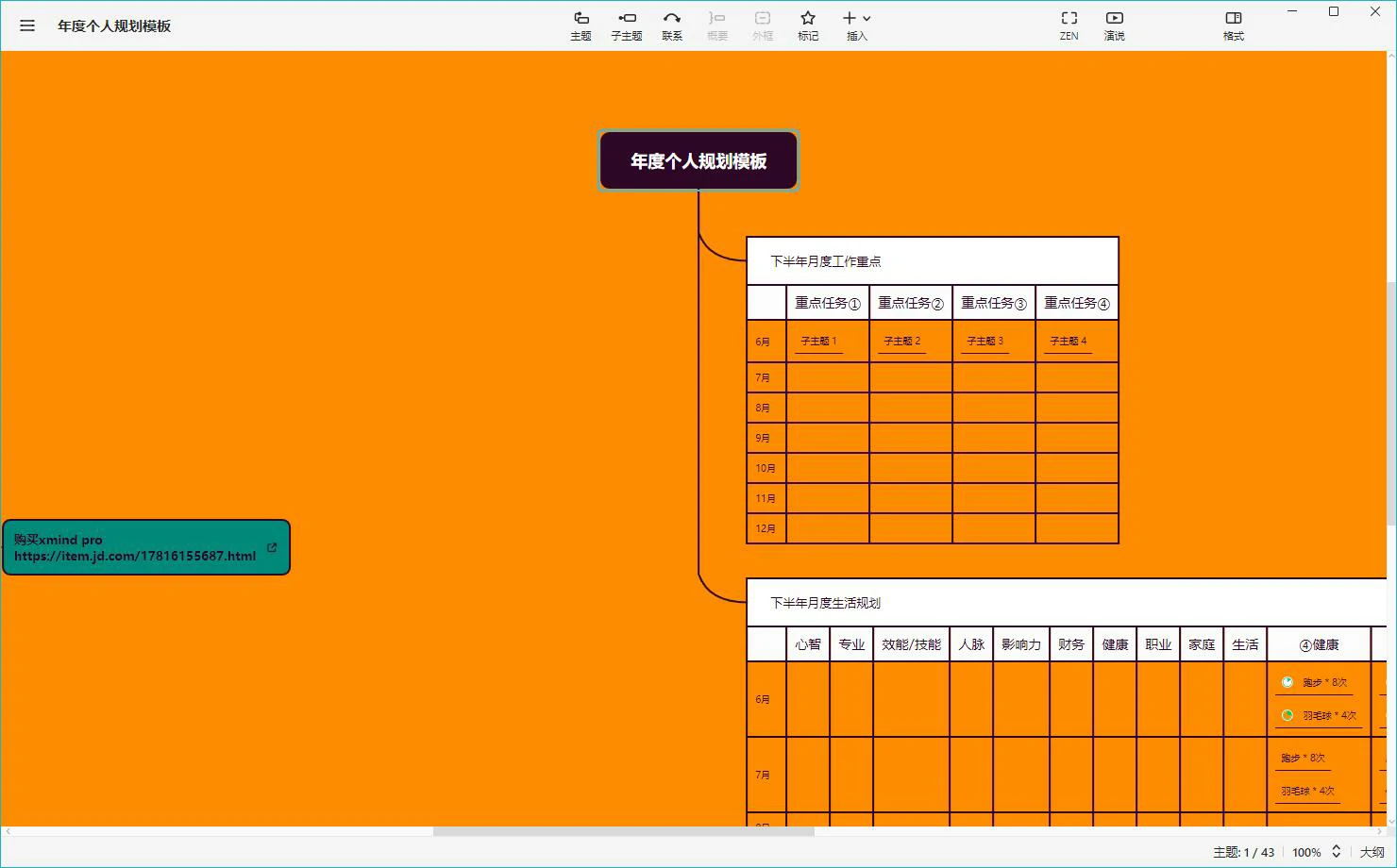Select the 心智 column header
Screen dimensions: 1397x868
808,644
